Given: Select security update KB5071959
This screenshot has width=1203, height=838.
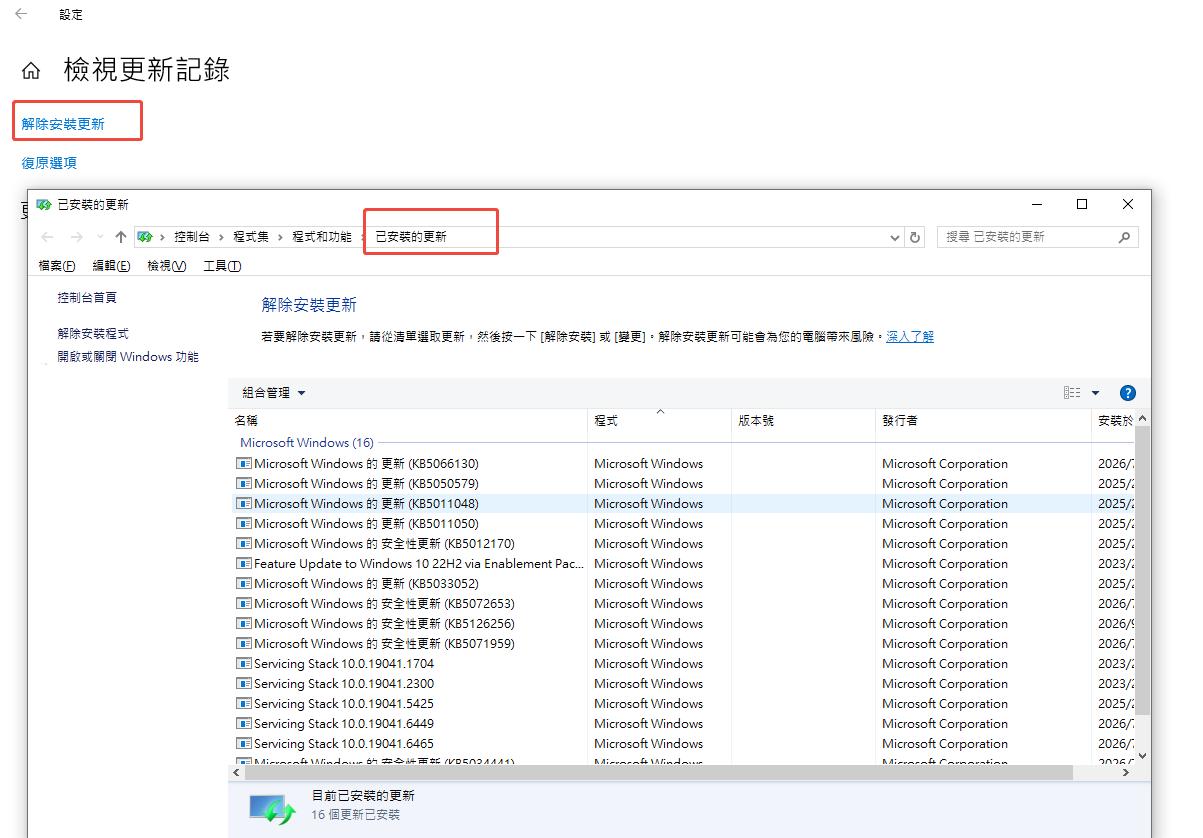Looking at the screenshot, I should 685,644.
